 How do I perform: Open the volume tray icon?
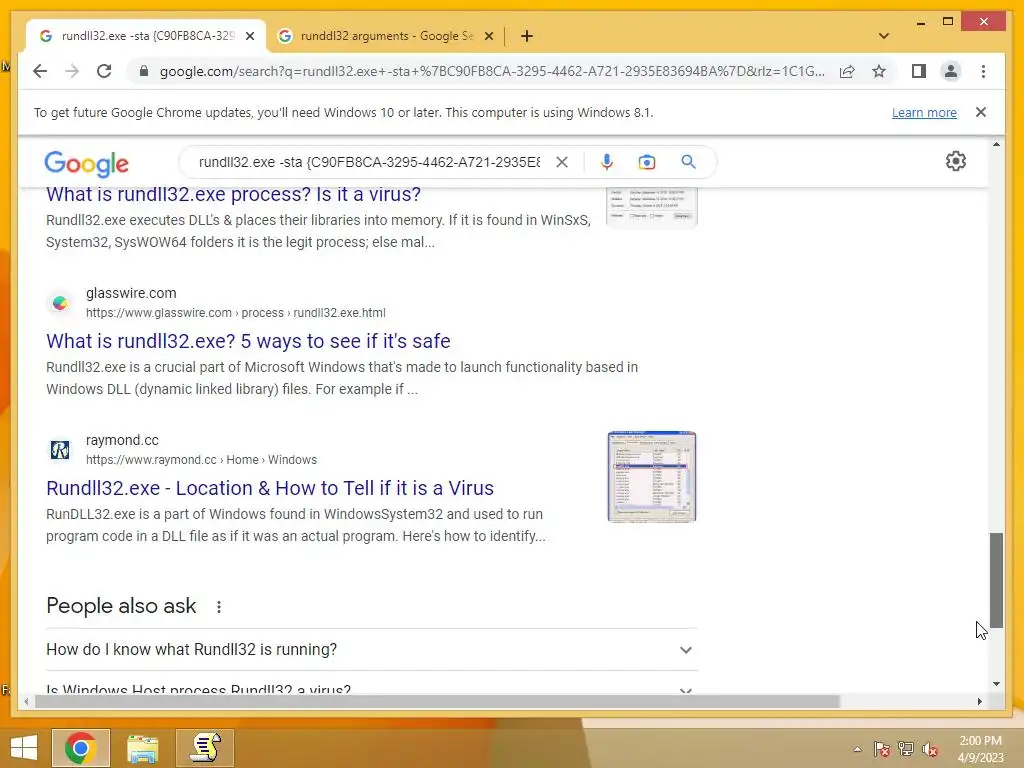pyautogui.click(x=930, y=749)
